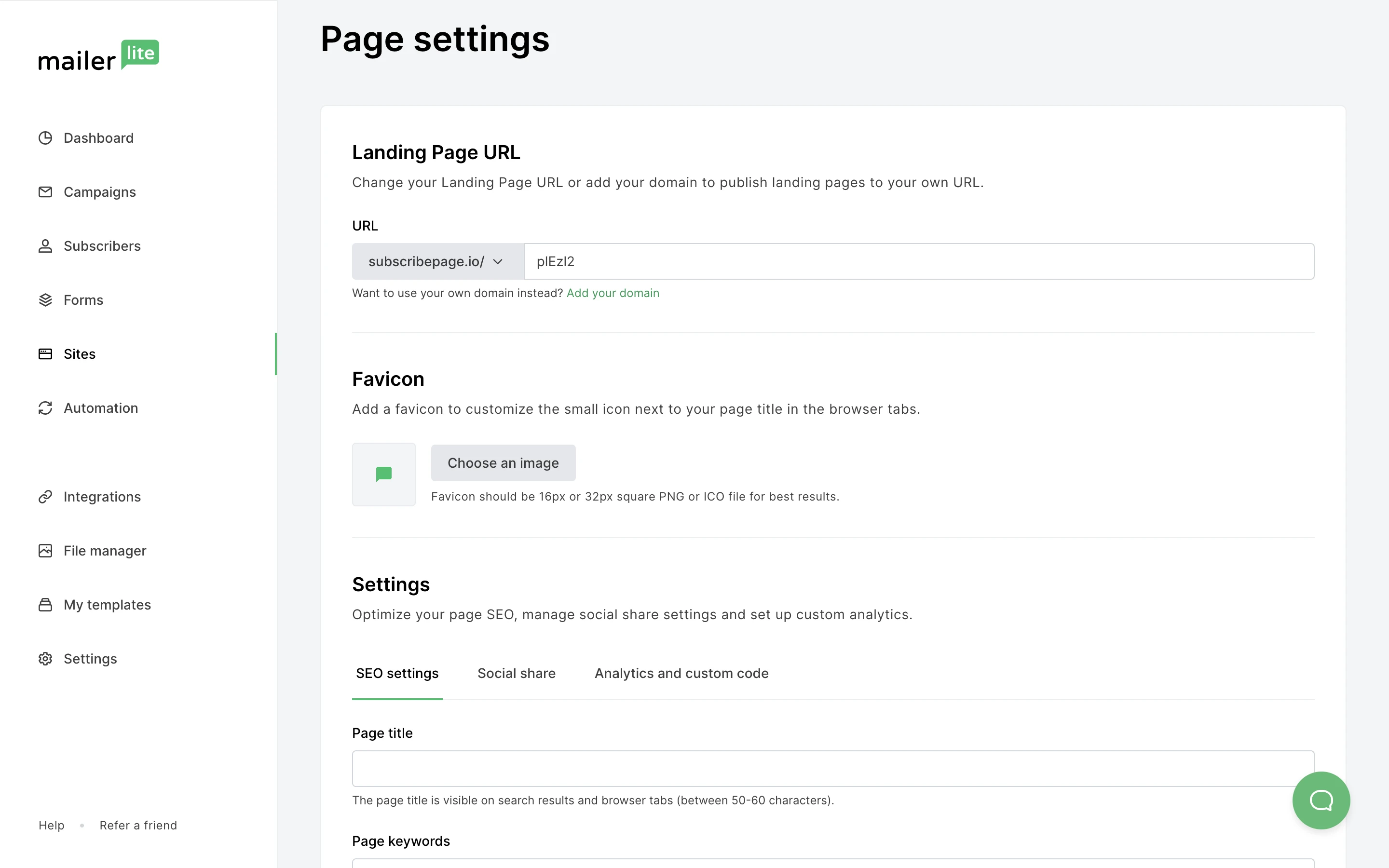
Task: Click the URL slug field containing plEzl2
Action: tap(919, 261)
